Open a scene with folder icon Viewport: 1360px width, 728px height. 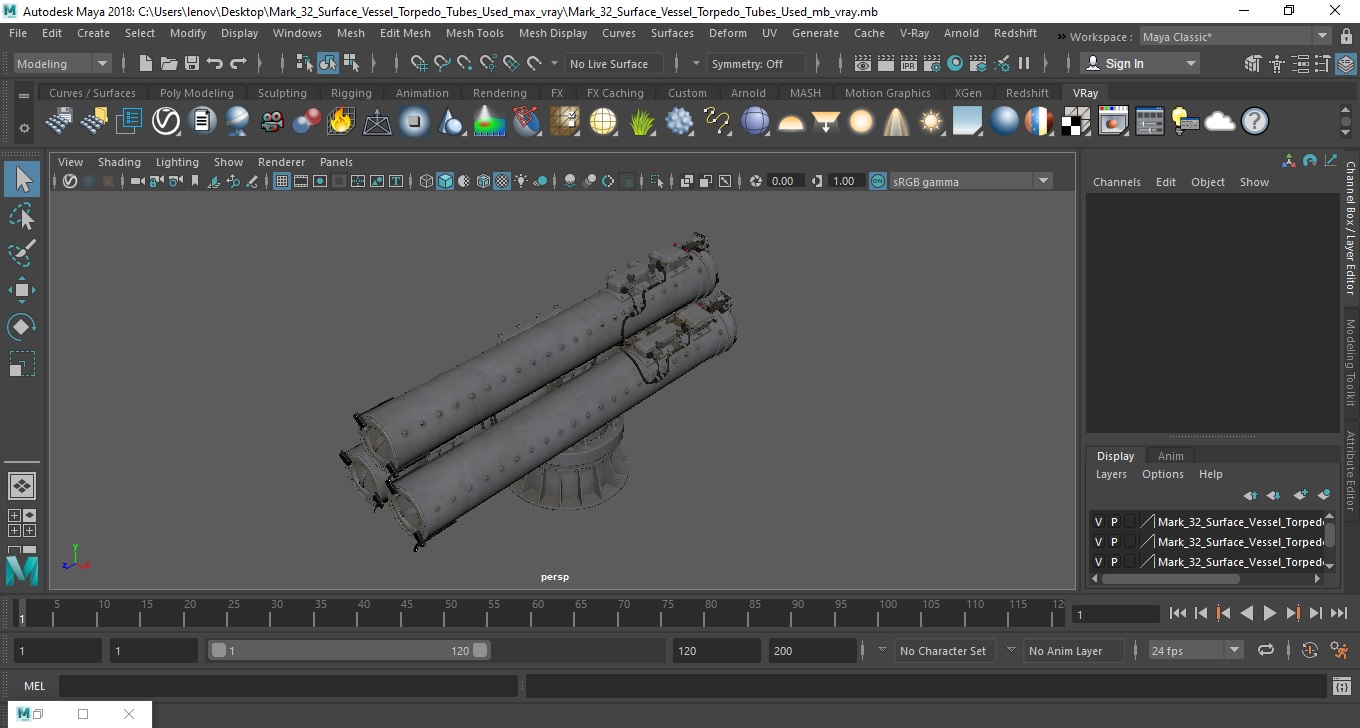(x=169, y=63)
